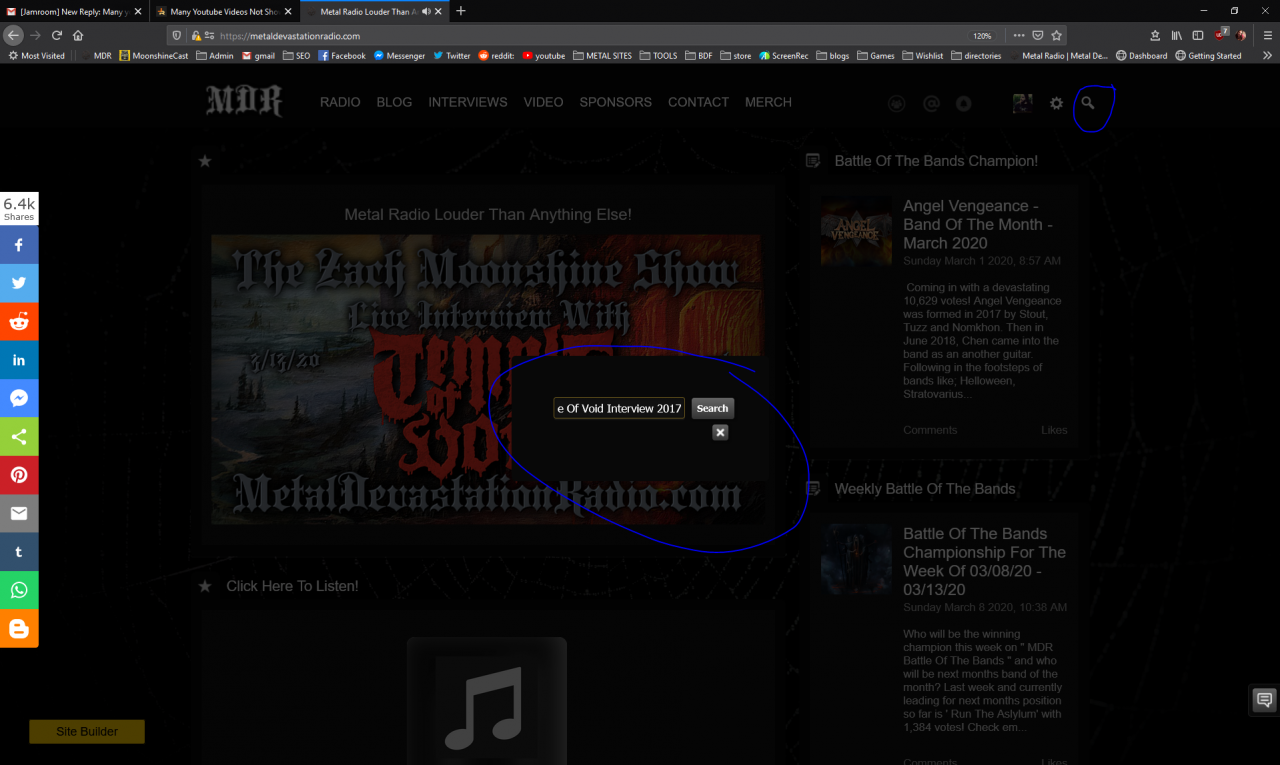Open the CONTACT menu item
This screenshot has height=765, width=1280.
click(x=698, y=102)
